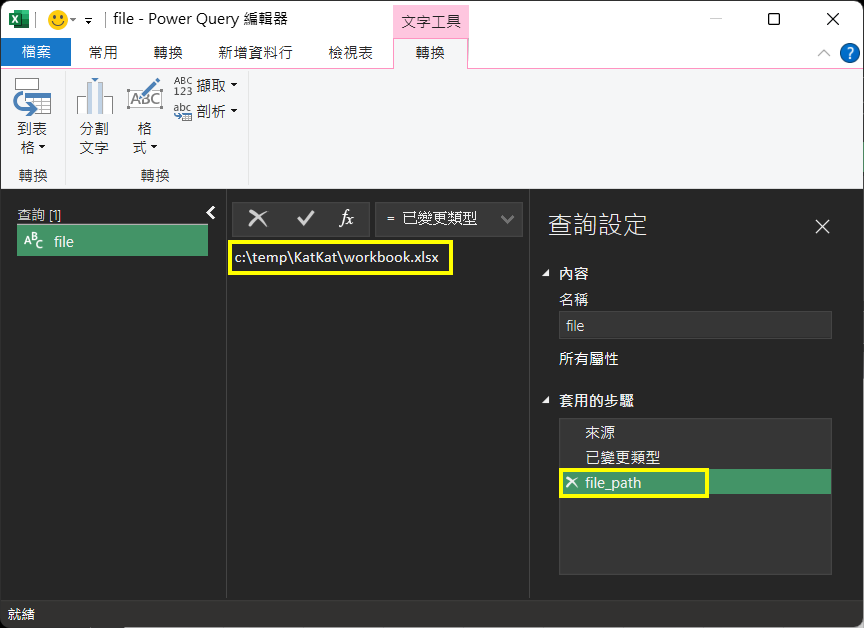Click the 到表格 convert-to-table icon
864x628 pixels.
coord(32,98)
